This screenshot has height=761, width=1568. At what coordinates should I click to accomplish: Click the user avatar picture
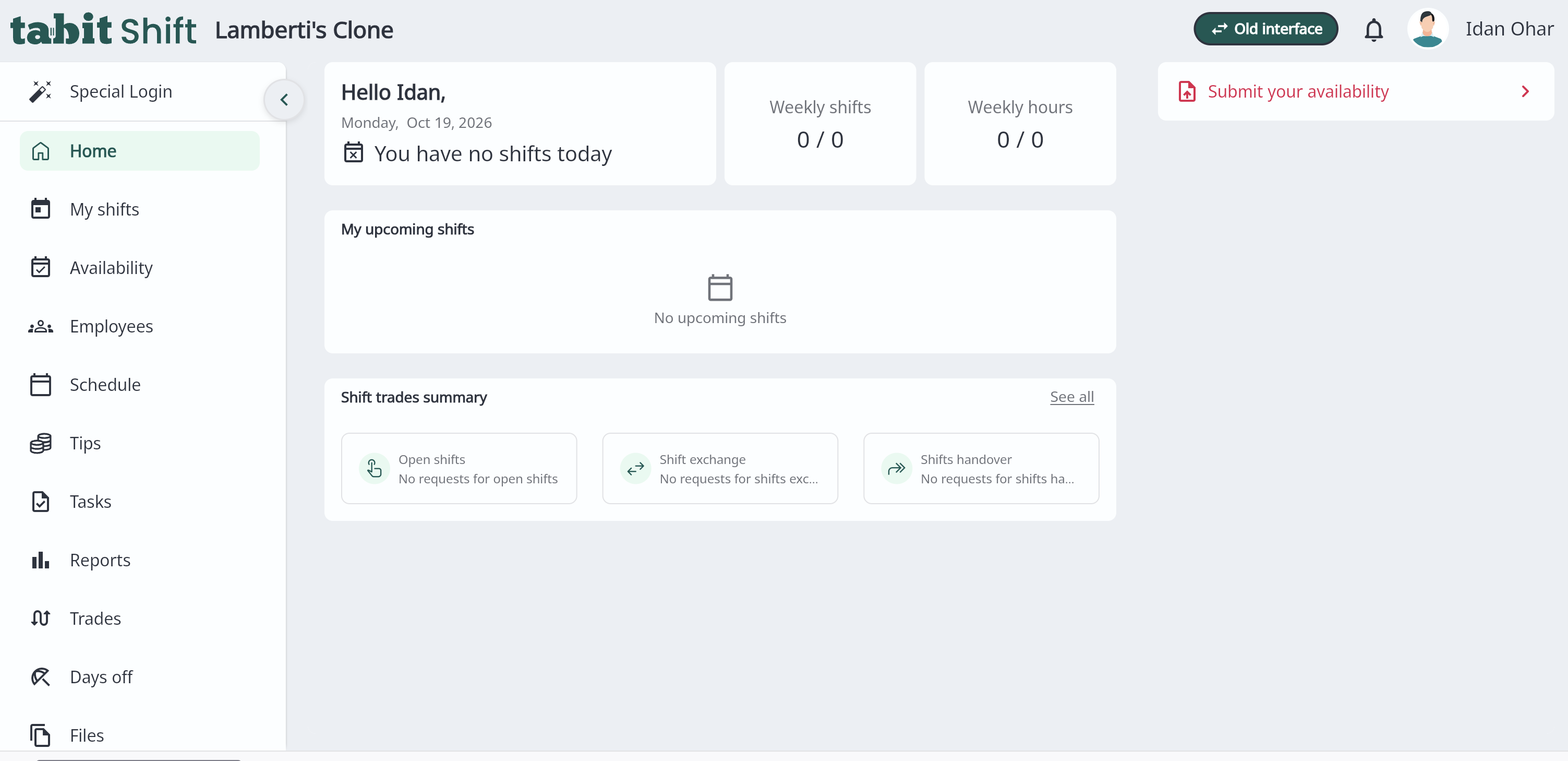[x=1427, y=29]
